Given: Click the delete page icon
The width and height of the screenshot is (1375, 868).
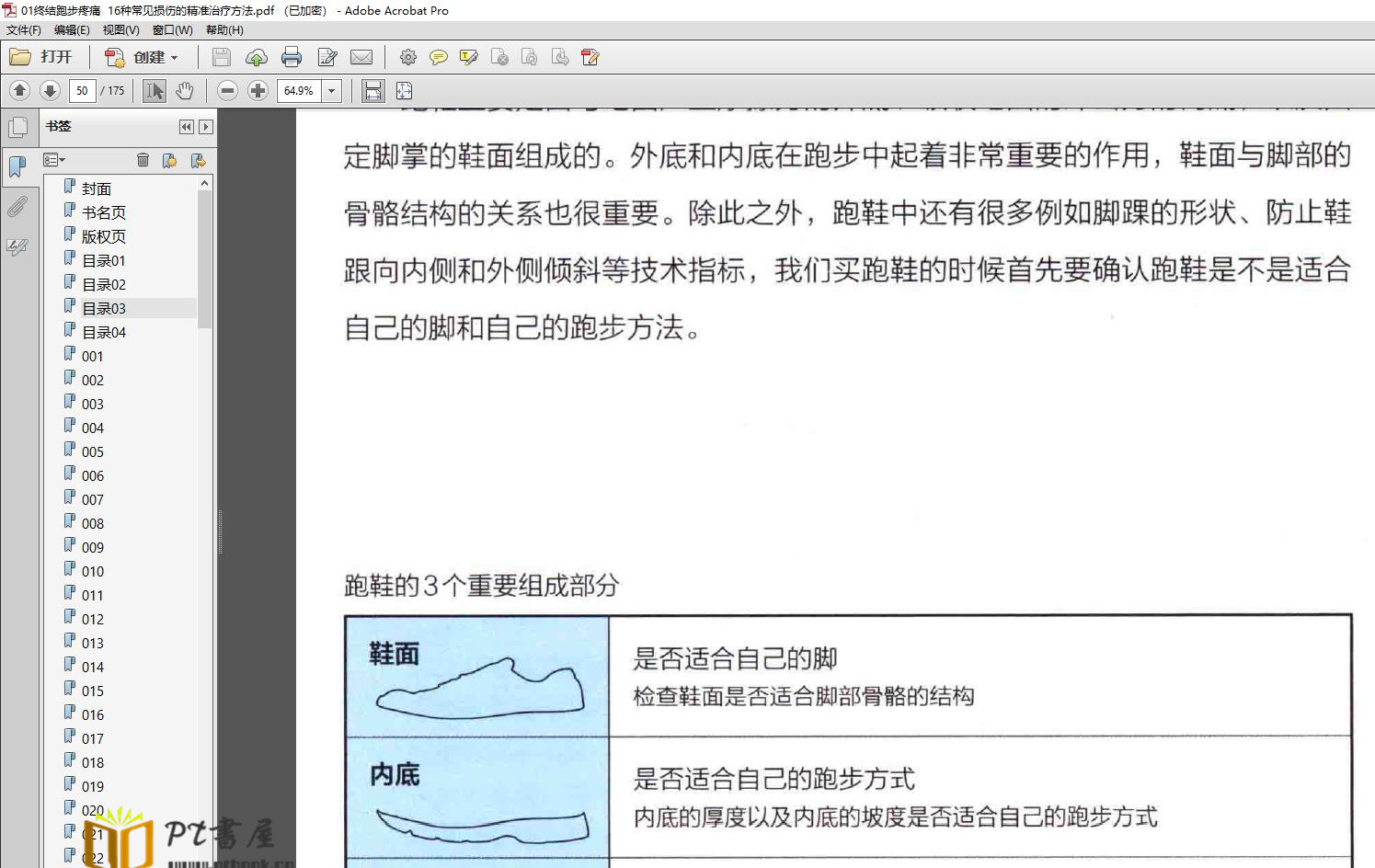Looking at the screenshot, I should click(499, 57).
